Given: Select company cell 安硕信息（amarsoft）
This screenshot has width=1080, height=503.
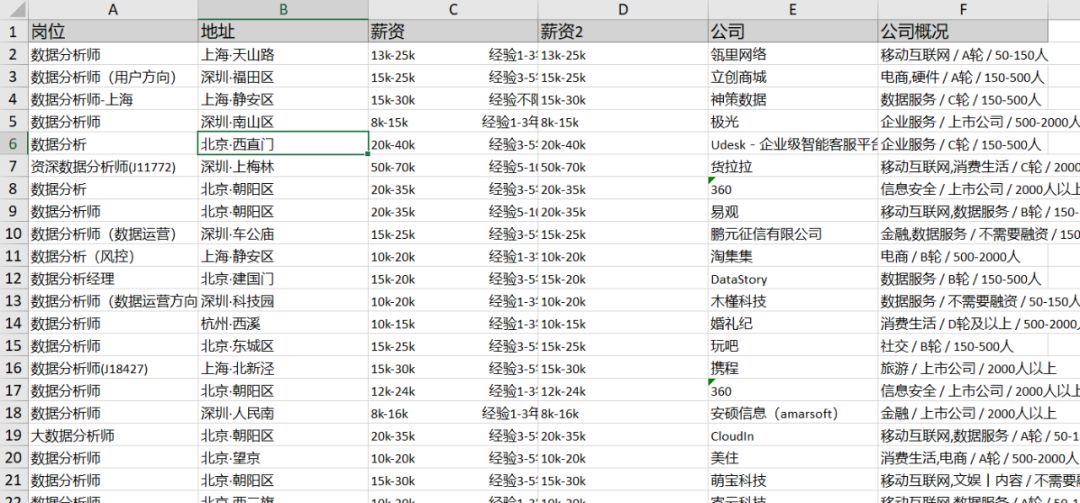Looking at the screenshot, I should click(x=793, y=413).
